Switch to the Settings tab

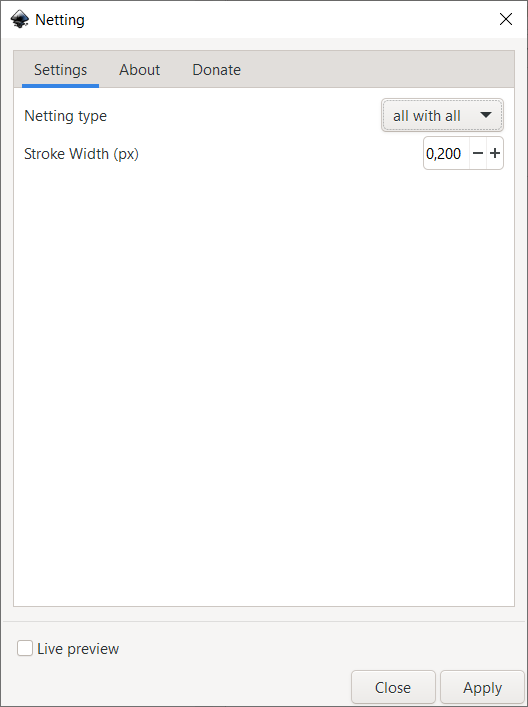click(x=60, y=70)
